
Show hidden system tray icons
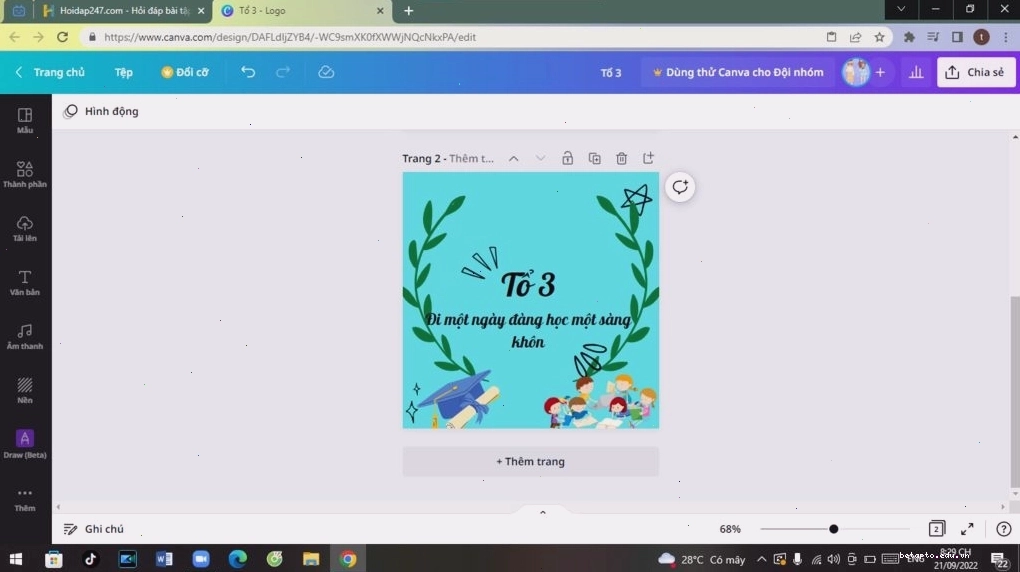[761, 559]
